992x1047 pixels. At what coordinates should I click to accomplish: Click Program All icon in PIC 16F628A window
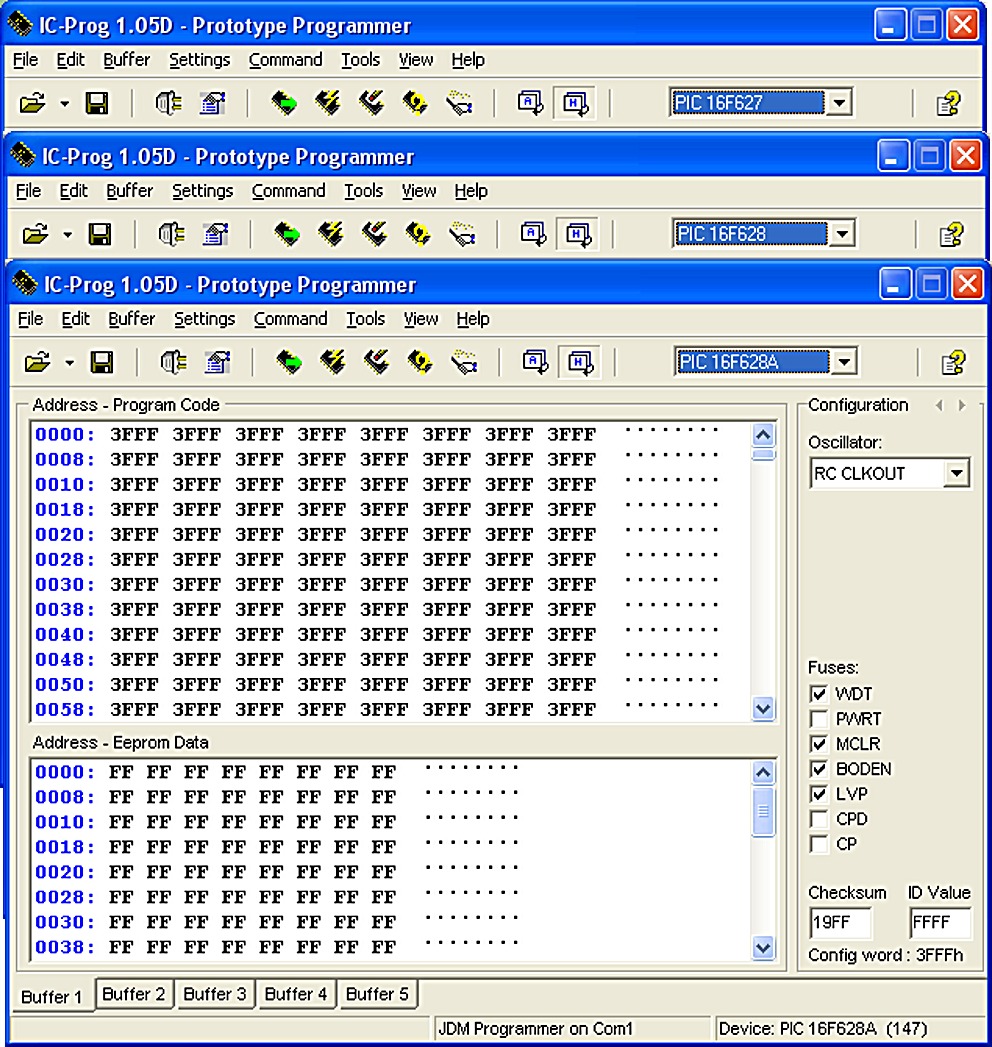tap(332, 363)
